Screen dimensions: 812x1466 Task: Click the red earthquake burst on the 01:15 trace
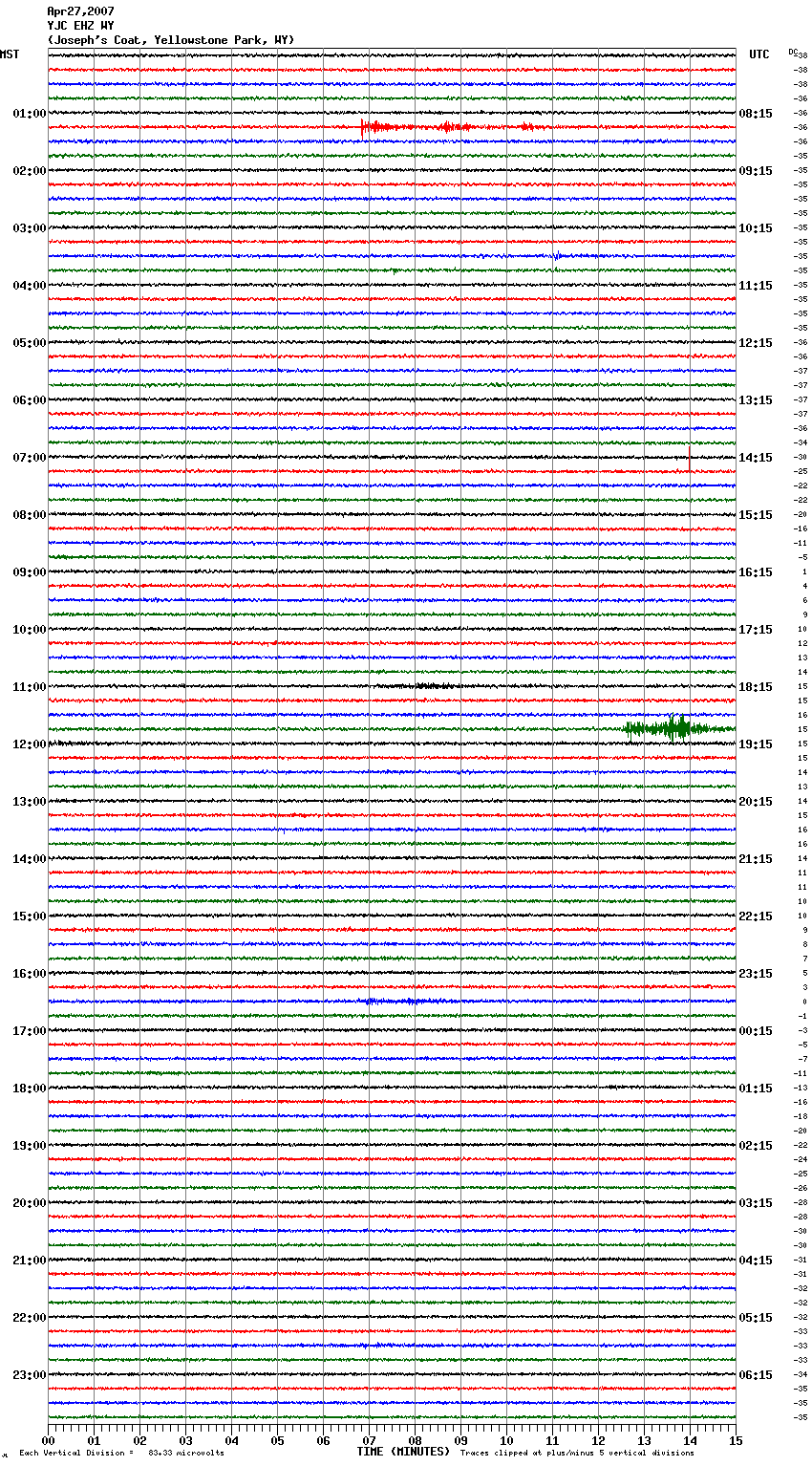click(x=454, y=127)
